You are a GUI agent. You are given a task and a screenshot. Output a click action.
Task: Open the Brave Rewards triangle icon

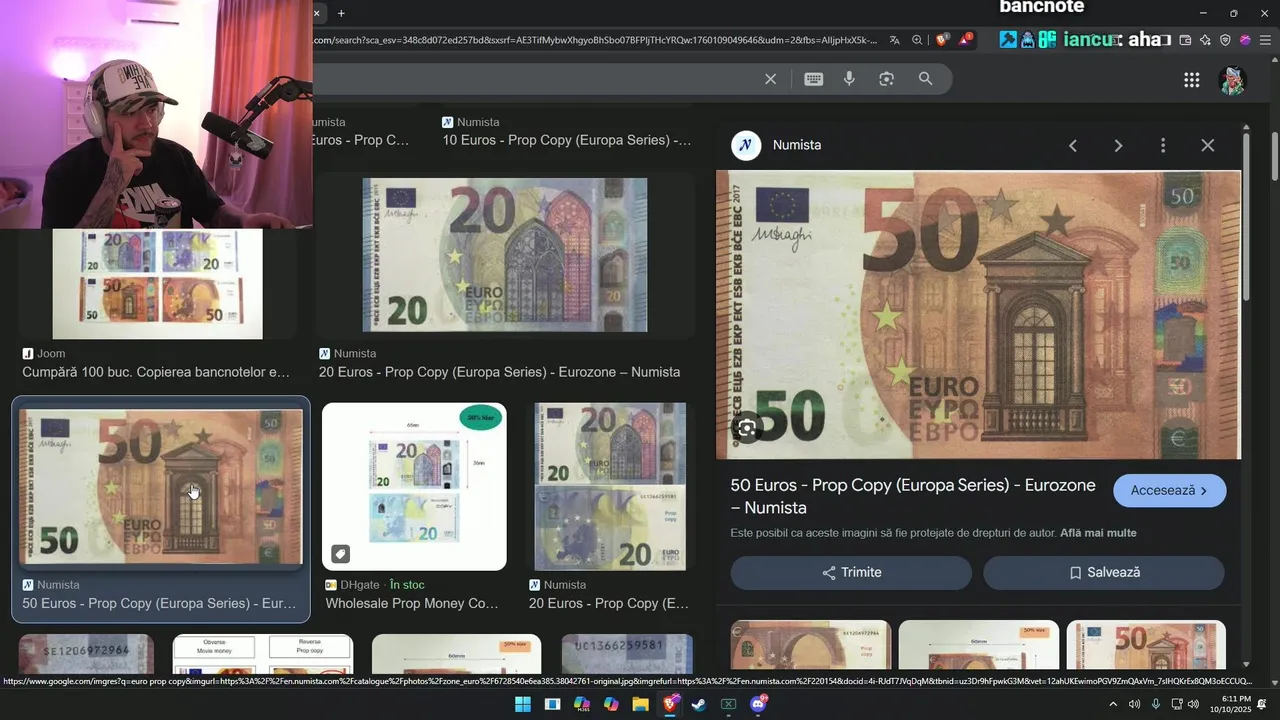pyautogui.click(x=966, y=40)
